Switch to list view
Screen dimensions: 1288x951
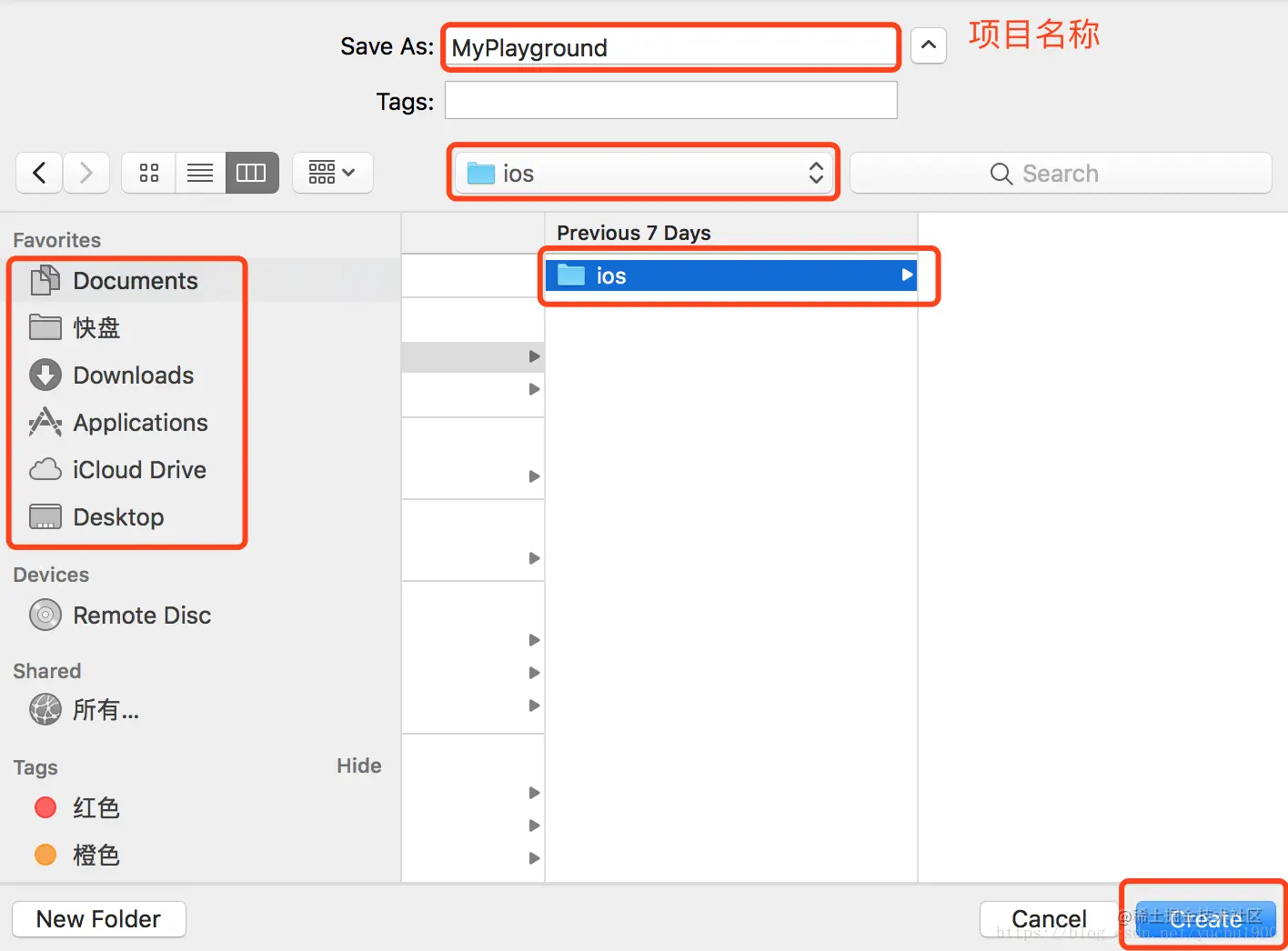(200, 173)
